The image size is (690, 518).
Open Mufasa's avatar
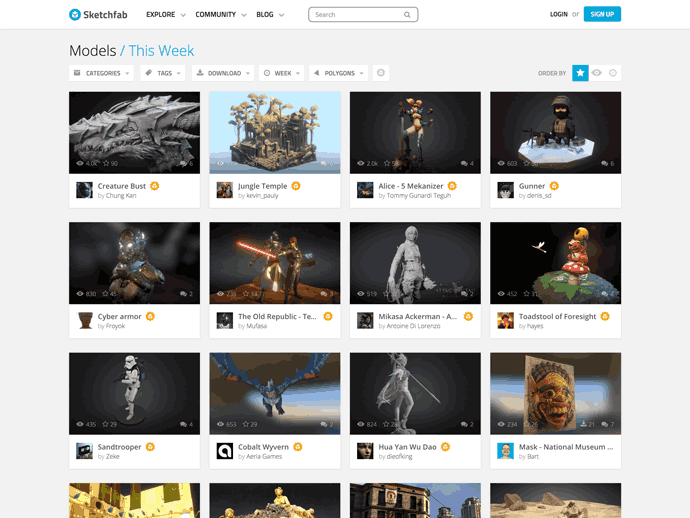point(225,320)
